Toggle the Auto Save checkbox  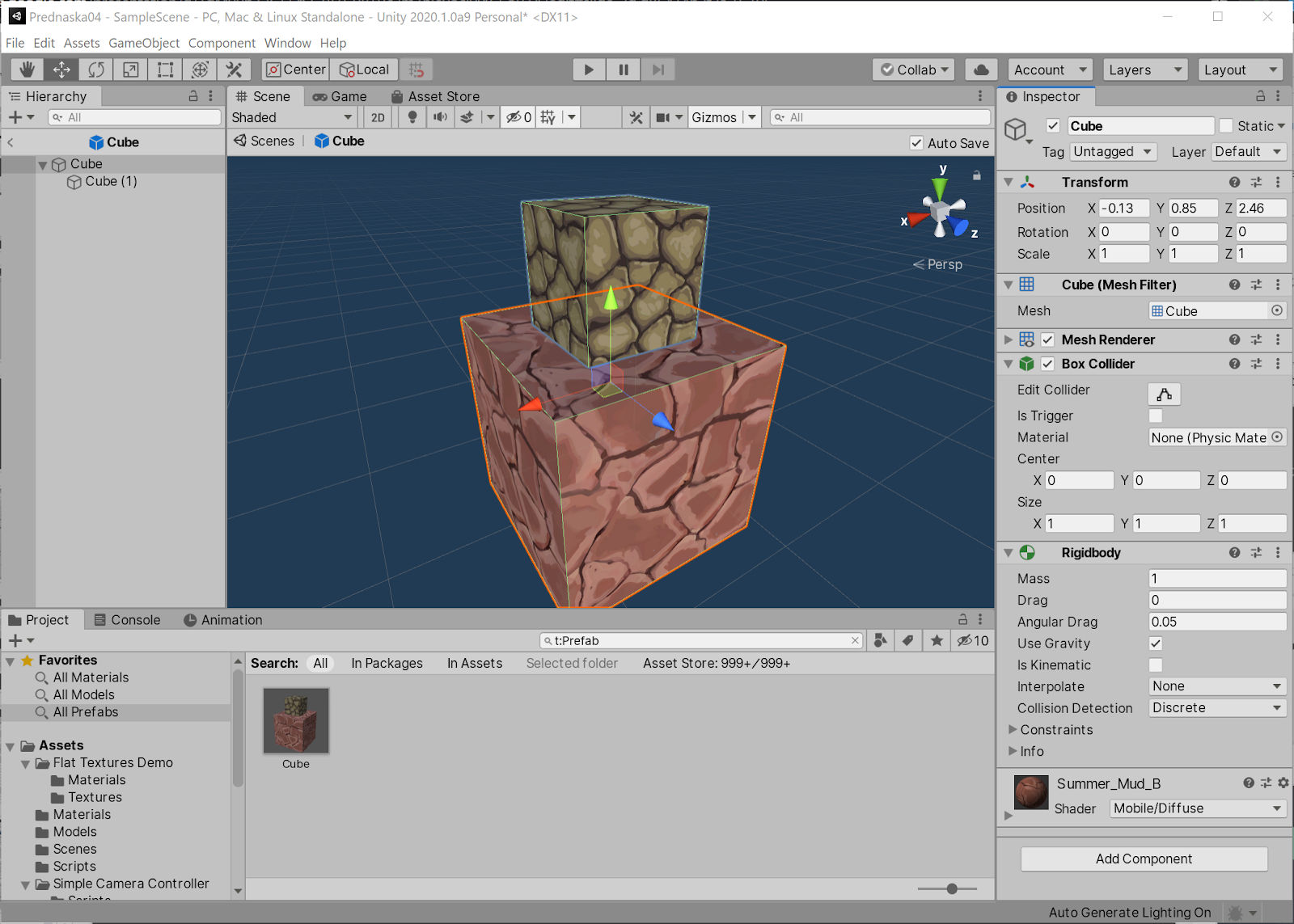(x=916, y=143)
